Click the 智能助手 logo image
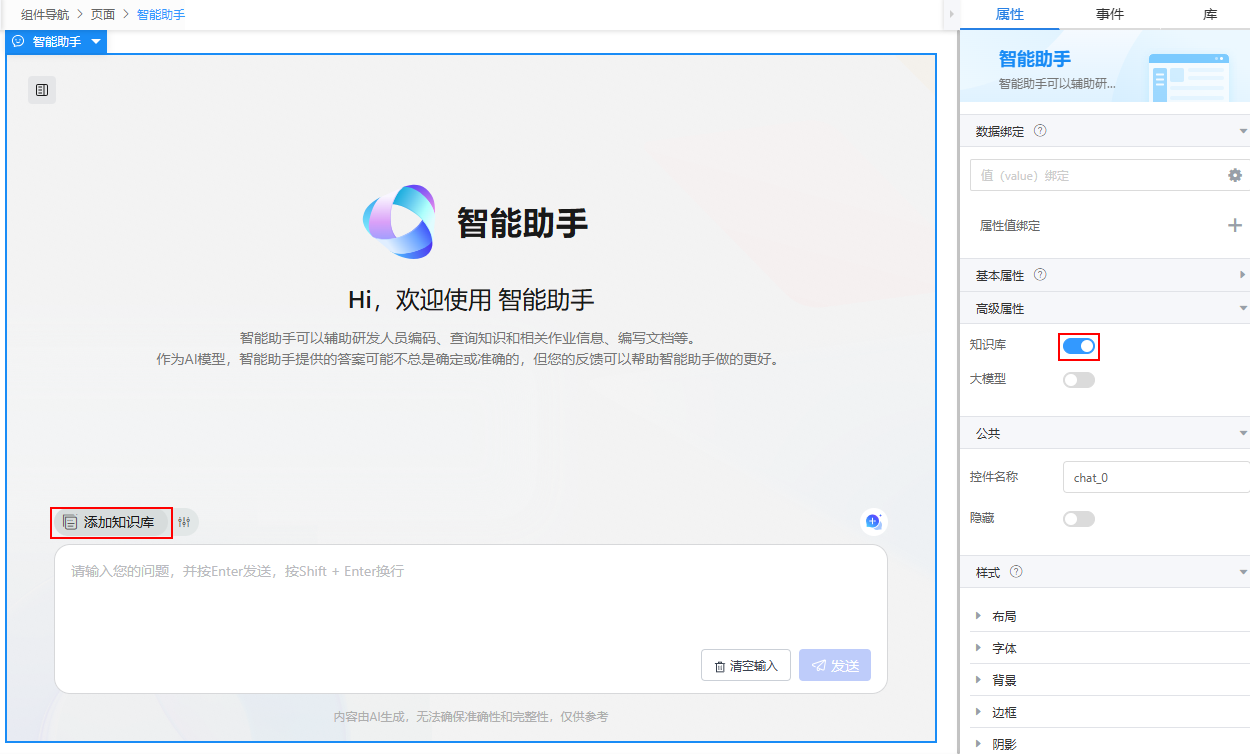 399,222
